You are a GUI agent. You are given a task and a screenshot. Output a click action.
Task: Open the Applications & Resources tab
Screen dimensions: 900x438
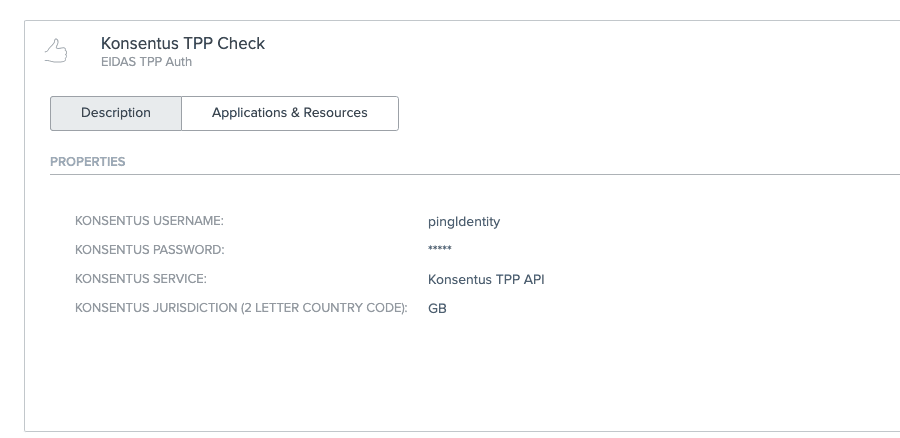click(x=290, y=113)
